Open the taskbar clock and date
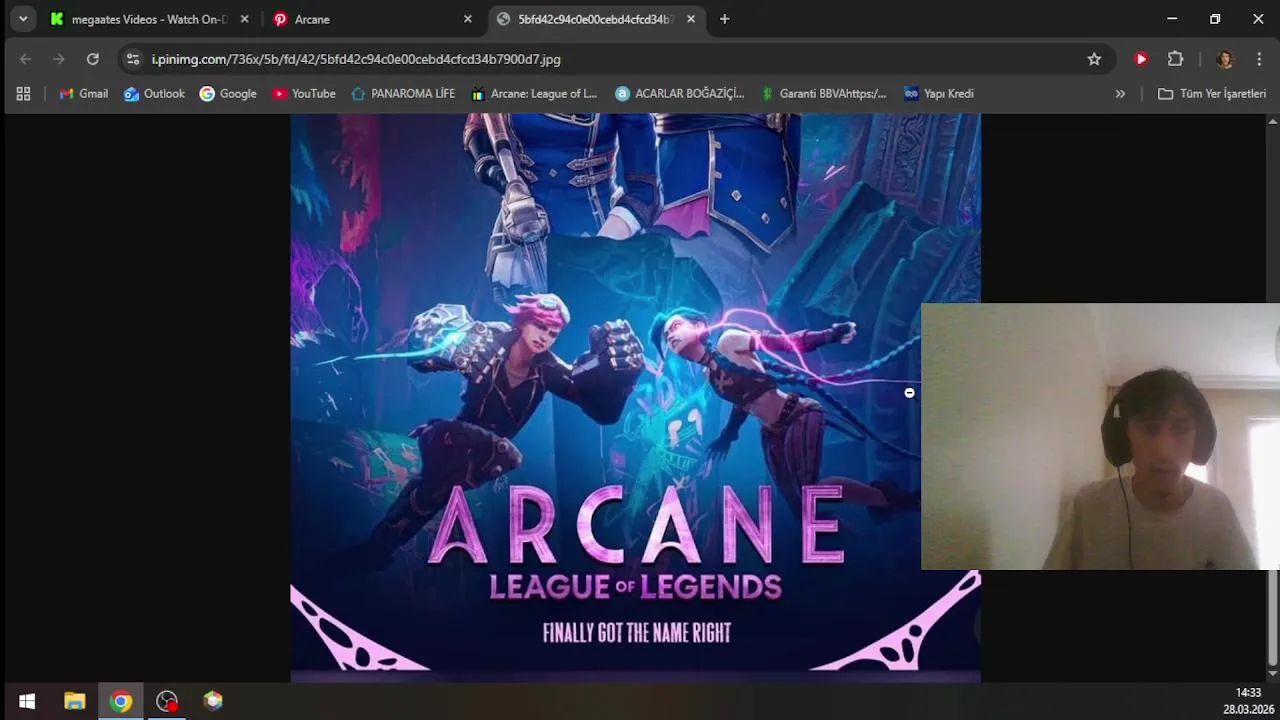 point(1247,701)
